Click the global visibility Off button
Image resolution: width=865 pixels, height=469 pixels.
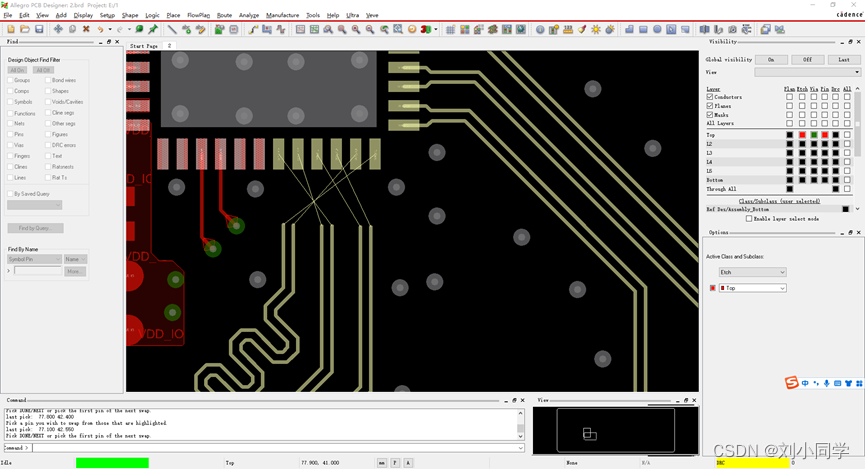(x=807, y=60)
